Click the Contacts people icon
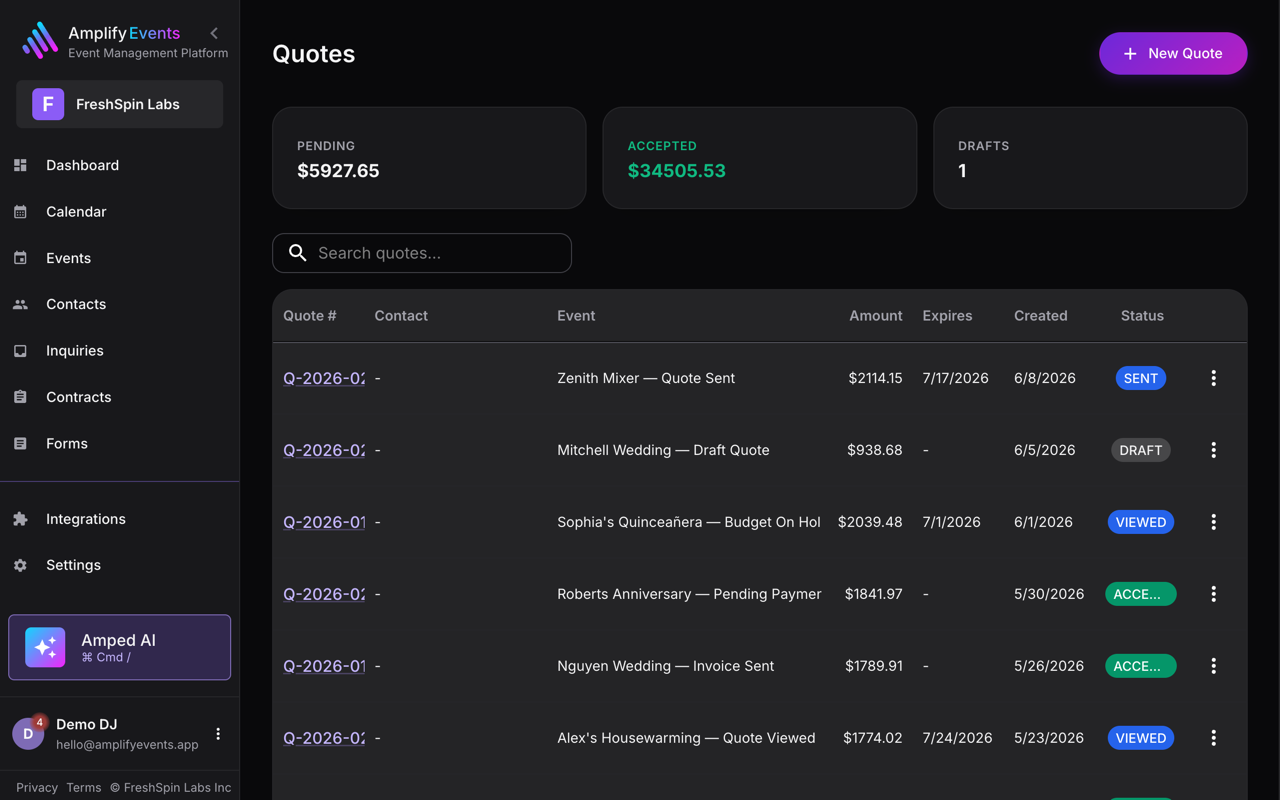 (x=20, y=304)
